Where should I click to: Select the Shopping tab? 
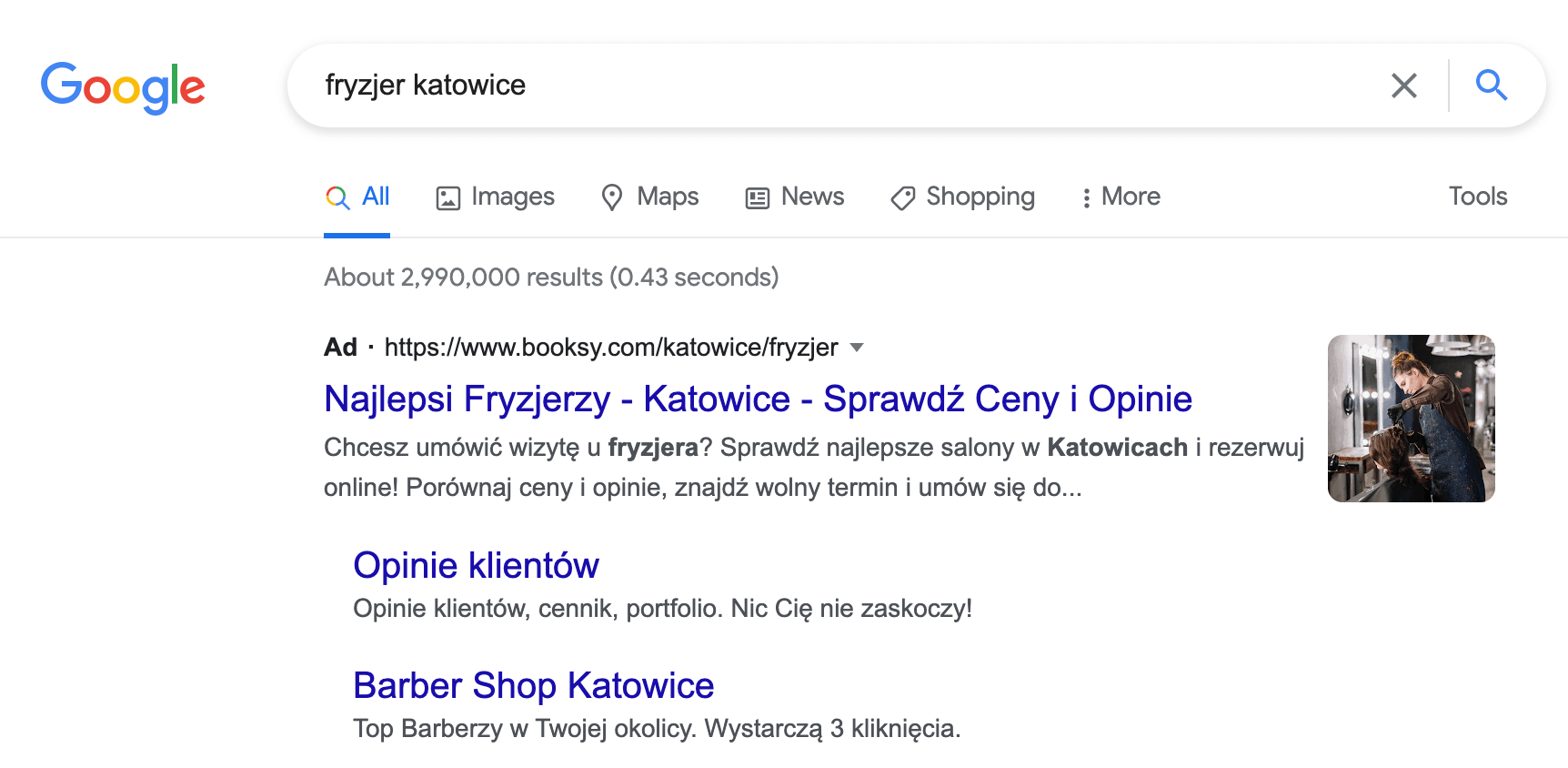[x=980, y=197]
